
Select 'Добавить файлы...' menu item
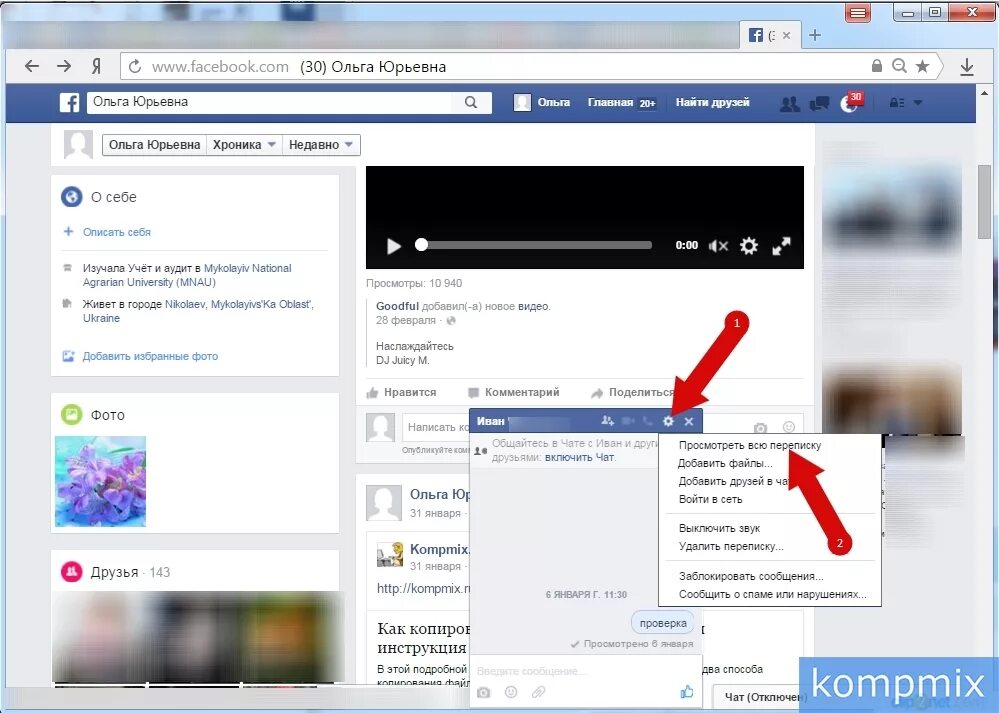tap(725, 463)
